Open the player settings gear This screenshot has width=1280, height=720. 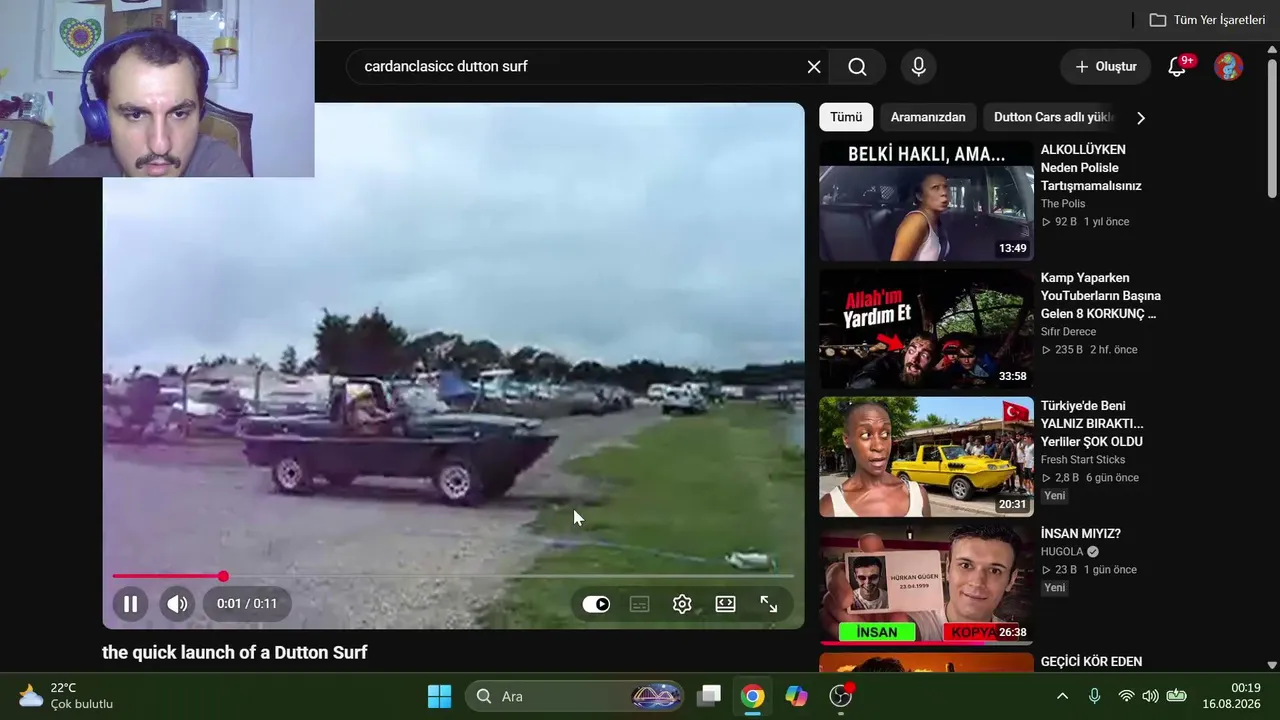[x=682, y=604]
